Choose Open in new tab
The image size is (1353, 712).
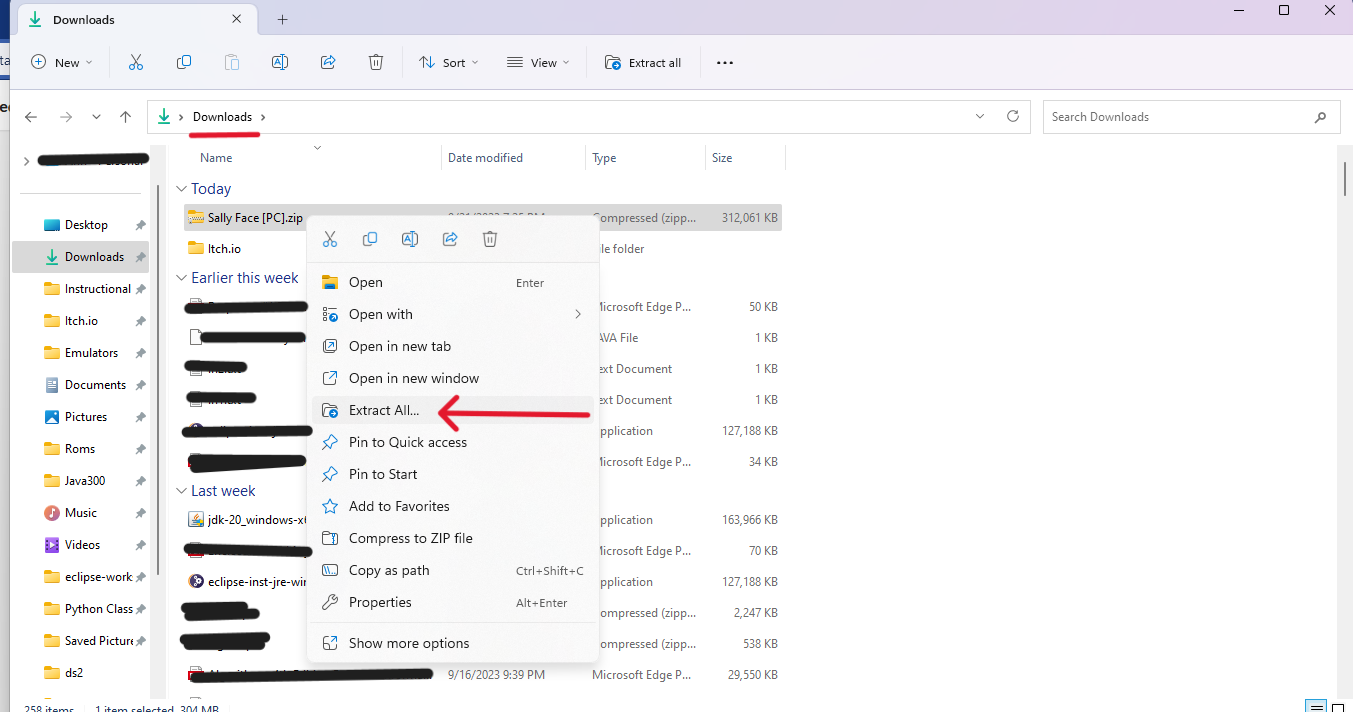453,346
